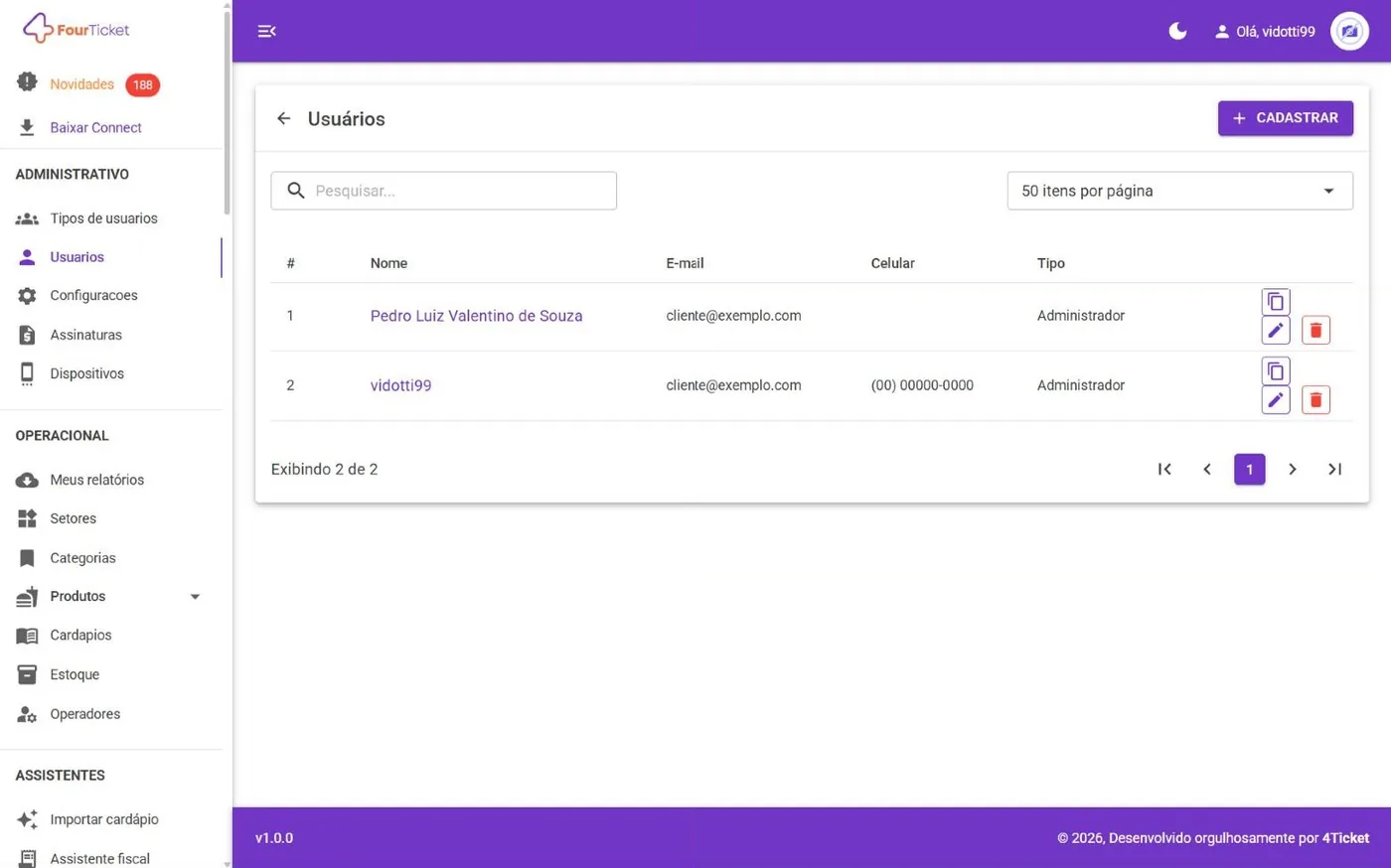Screen dimensions: 1391x868
Task: Select page 1 in the pagination
Action: click(x=1250, y=469)
